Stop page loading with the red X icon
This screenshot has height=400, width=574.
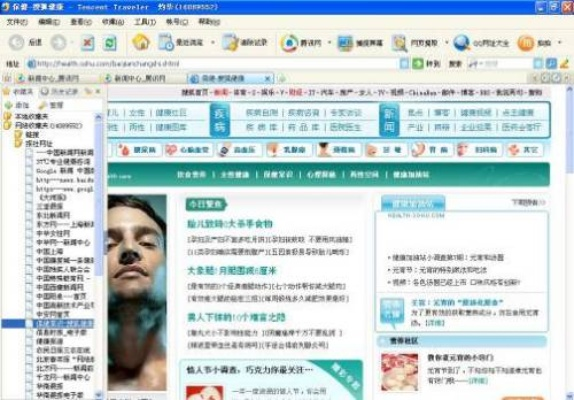pyautogui.click(x=87, y=43)
